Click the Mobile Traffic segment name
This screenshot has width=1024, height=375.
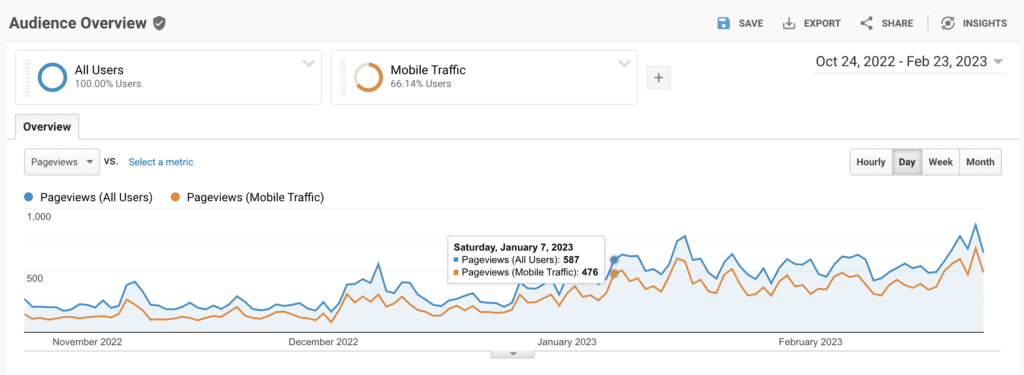[428, 70]
